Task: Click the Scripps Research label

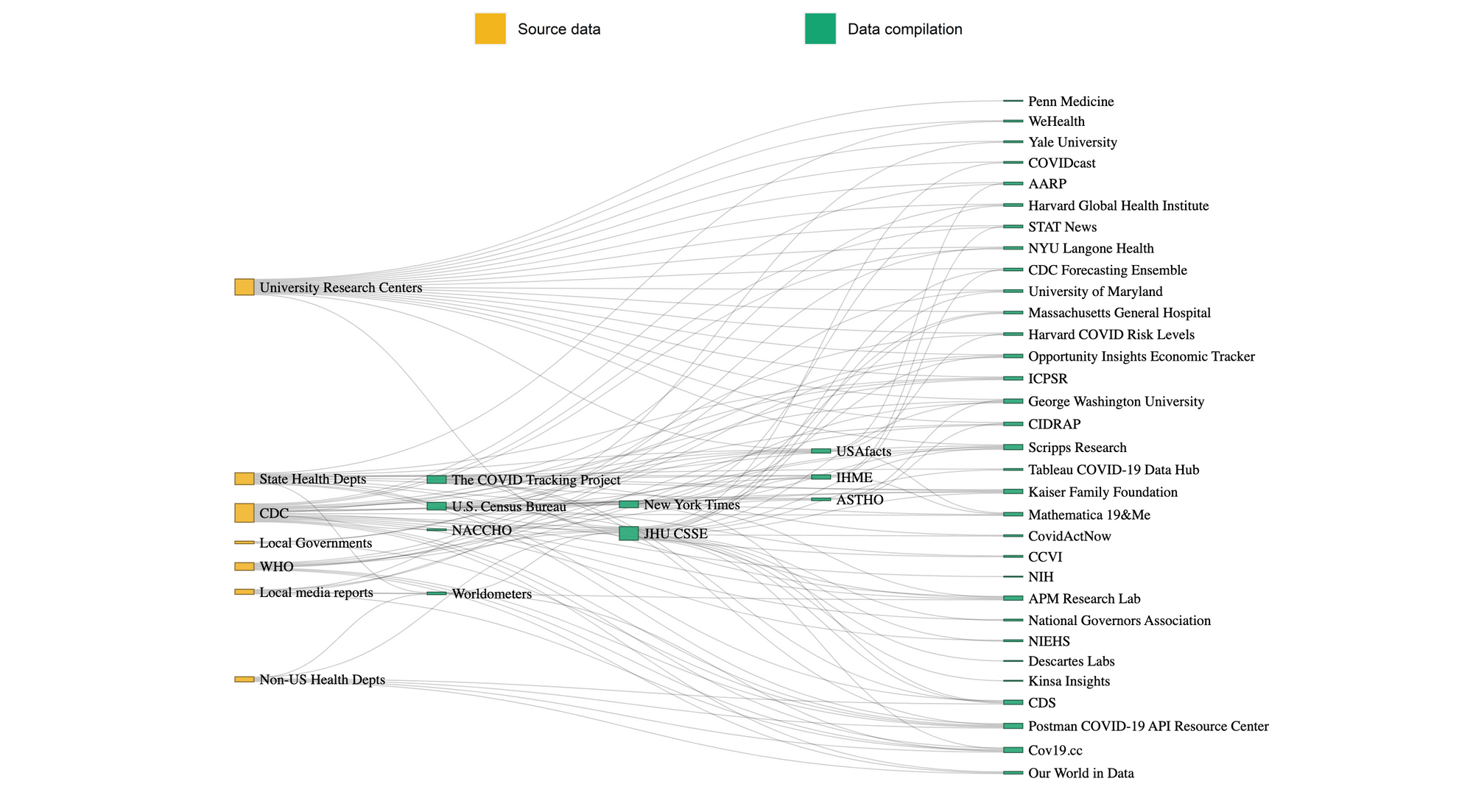Action: pyautogui.click(x=1077, y=447)
